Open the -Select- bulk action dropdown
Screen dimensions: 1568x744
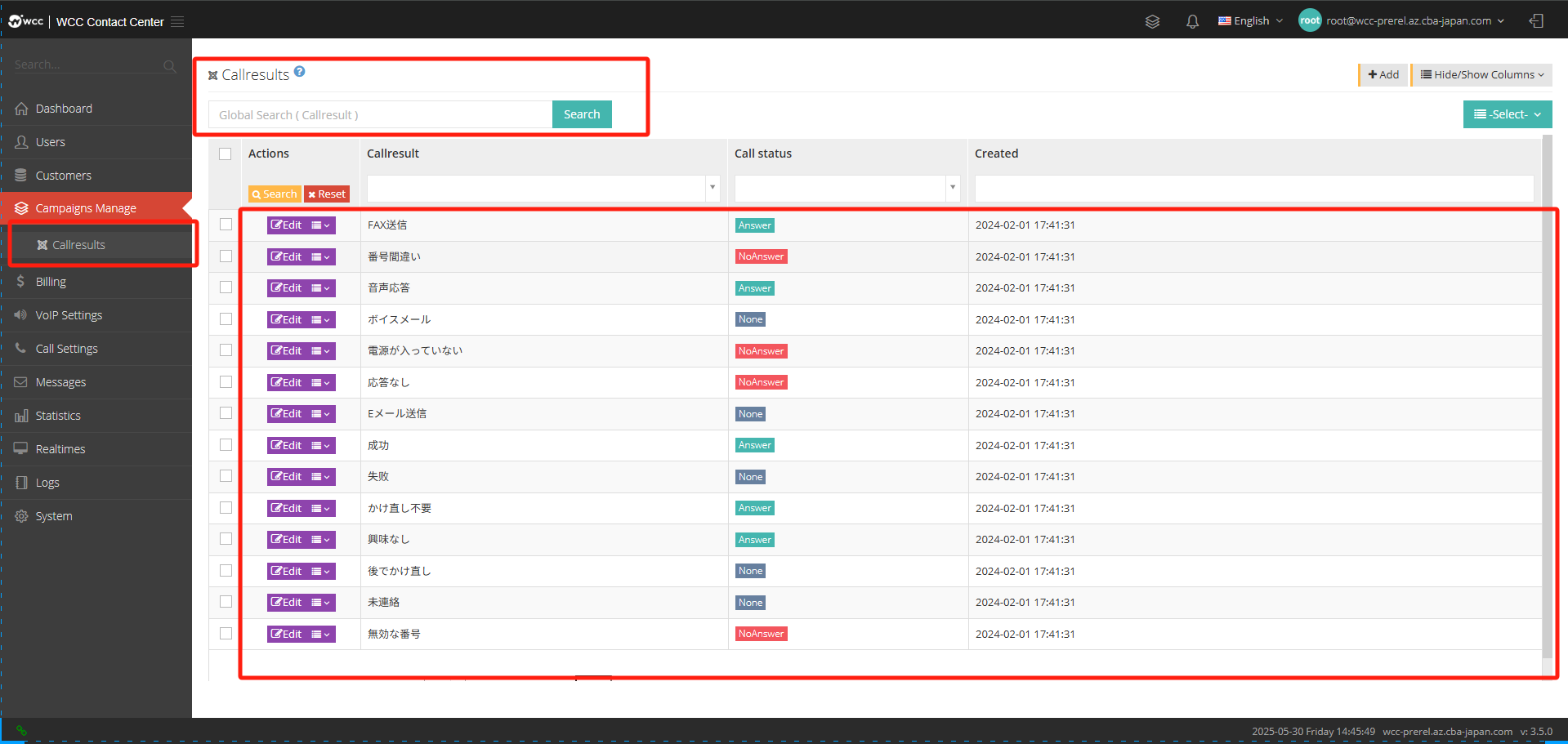(1508, 114)
